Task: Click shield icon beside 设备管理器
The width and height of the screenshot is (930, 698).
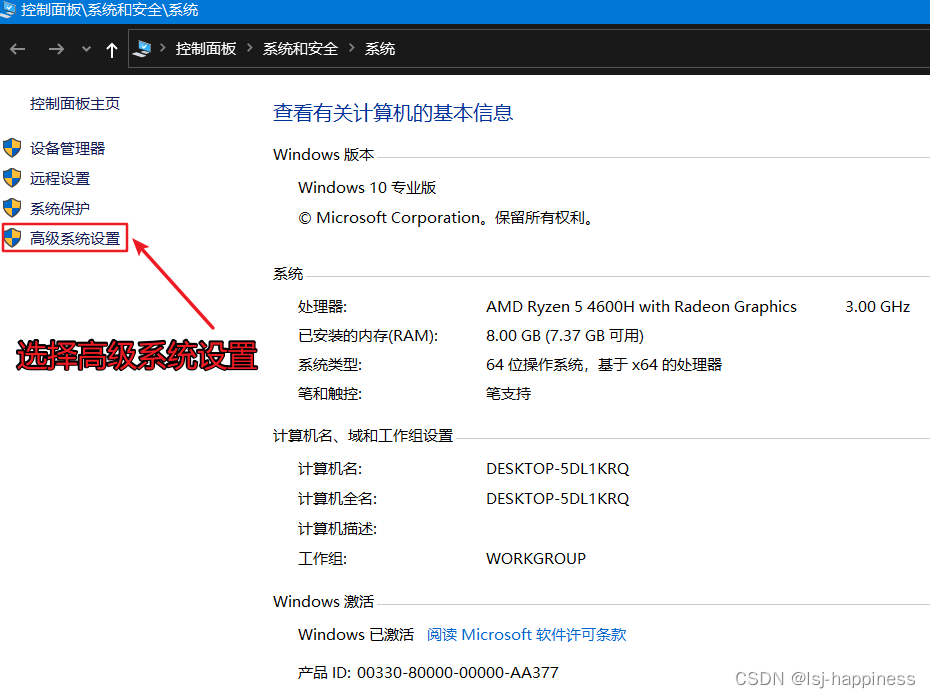Action: tap(12, 148)
